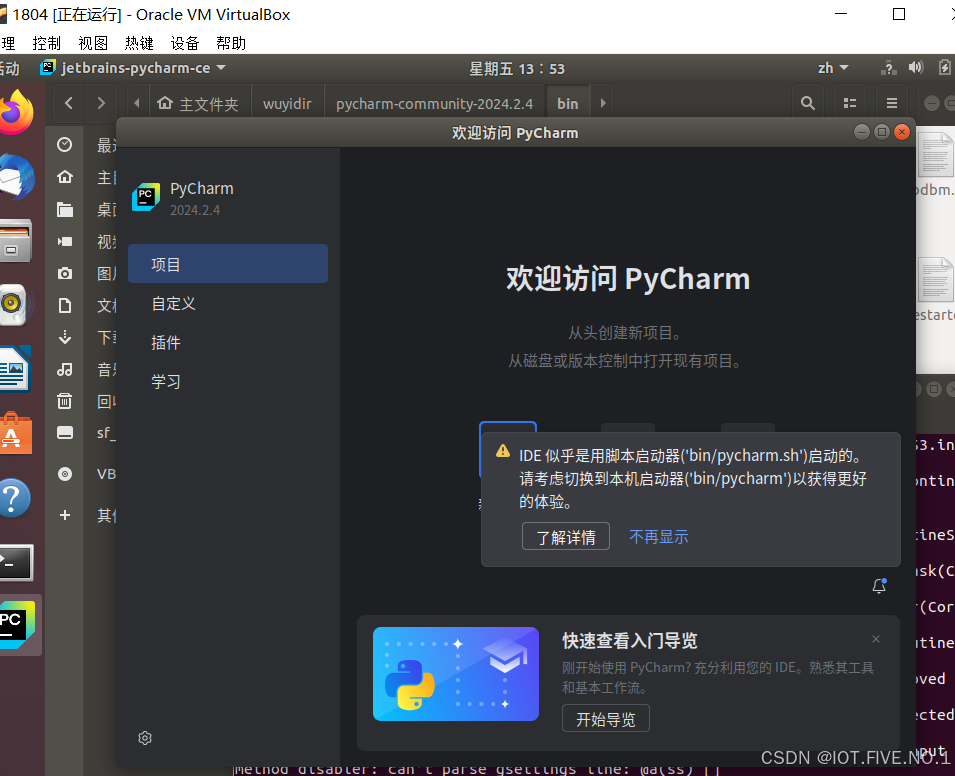Open file manager search icon
Viewport: 955px width, 776px height.
tap(808, 103)
